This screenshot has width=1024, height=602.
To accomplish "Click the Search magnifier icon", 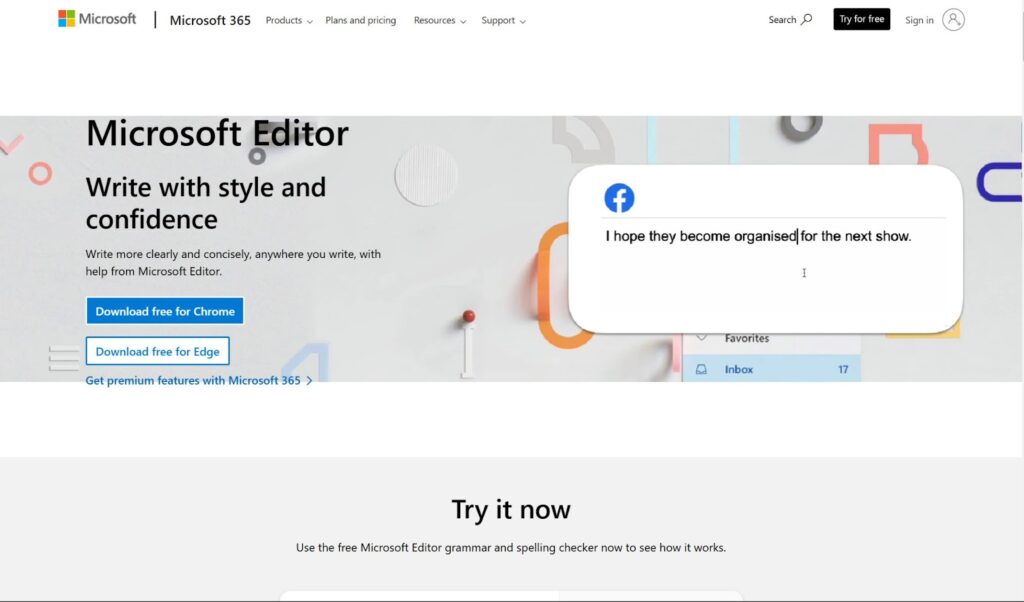I will point(806,19).
